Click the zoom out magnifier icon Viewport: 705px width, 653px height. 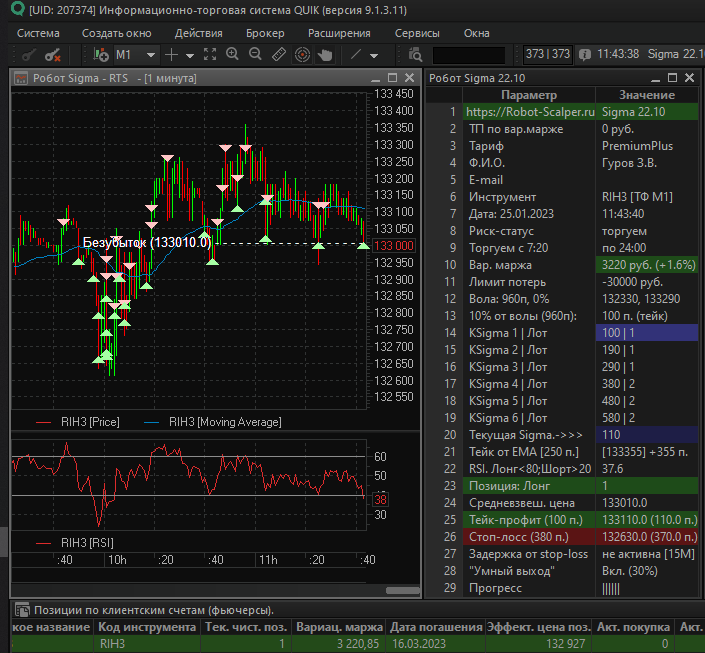[255, 54]
